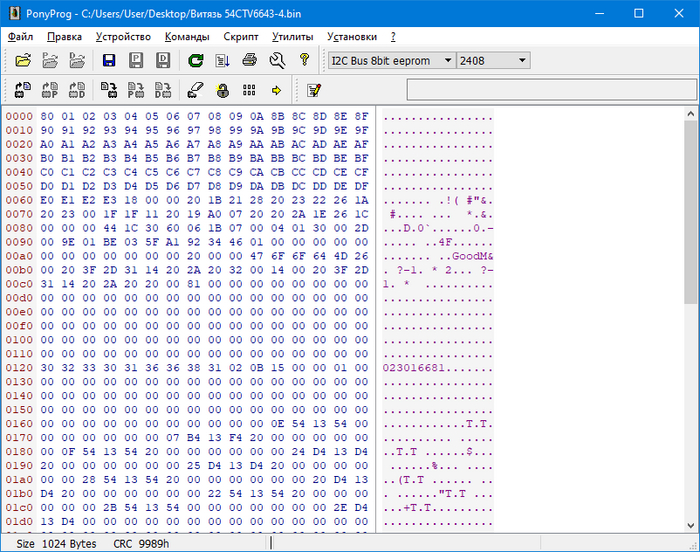Open the Файл menu
Viewport: 700px width, 552px height.
click(20, 36)
